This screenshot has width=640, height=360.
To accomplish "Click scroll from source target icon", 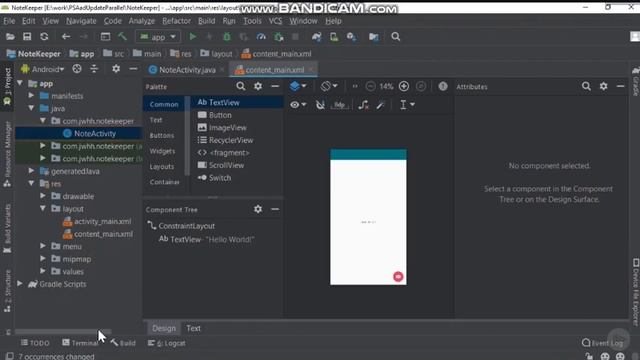I will click(x=77, y=69).
